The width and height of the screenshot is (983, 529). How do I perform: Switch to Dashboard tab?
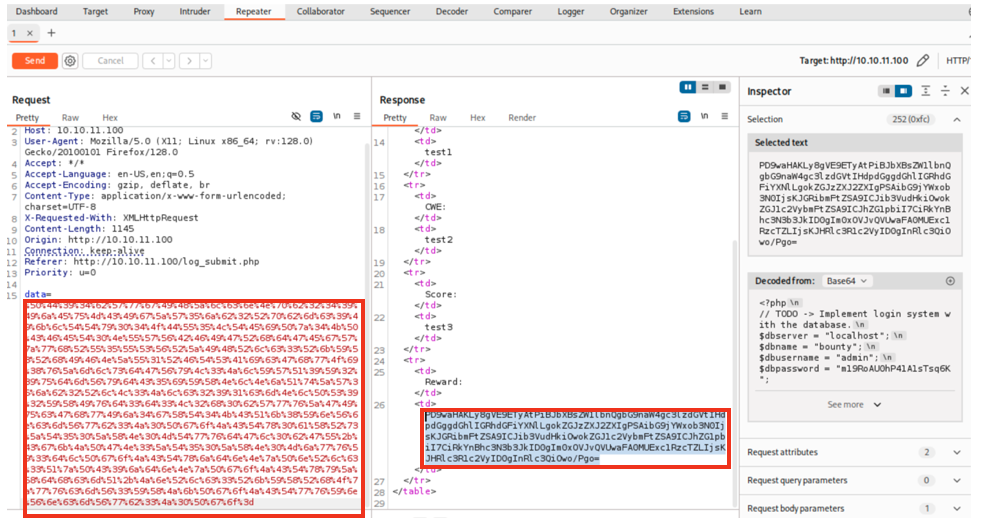pos(36,11)
